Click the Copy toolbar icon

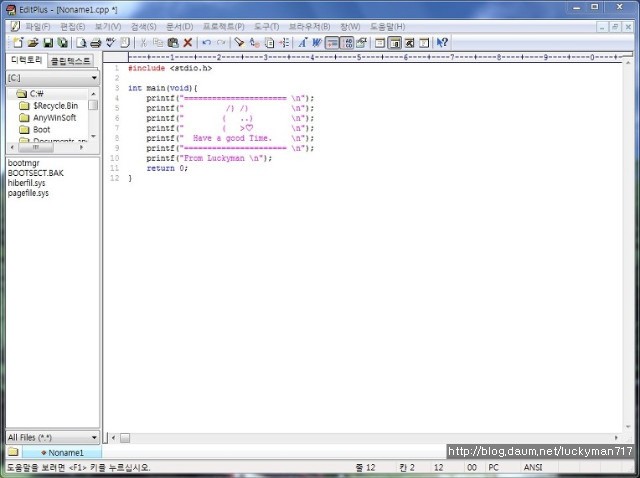[x=158, y=42]
